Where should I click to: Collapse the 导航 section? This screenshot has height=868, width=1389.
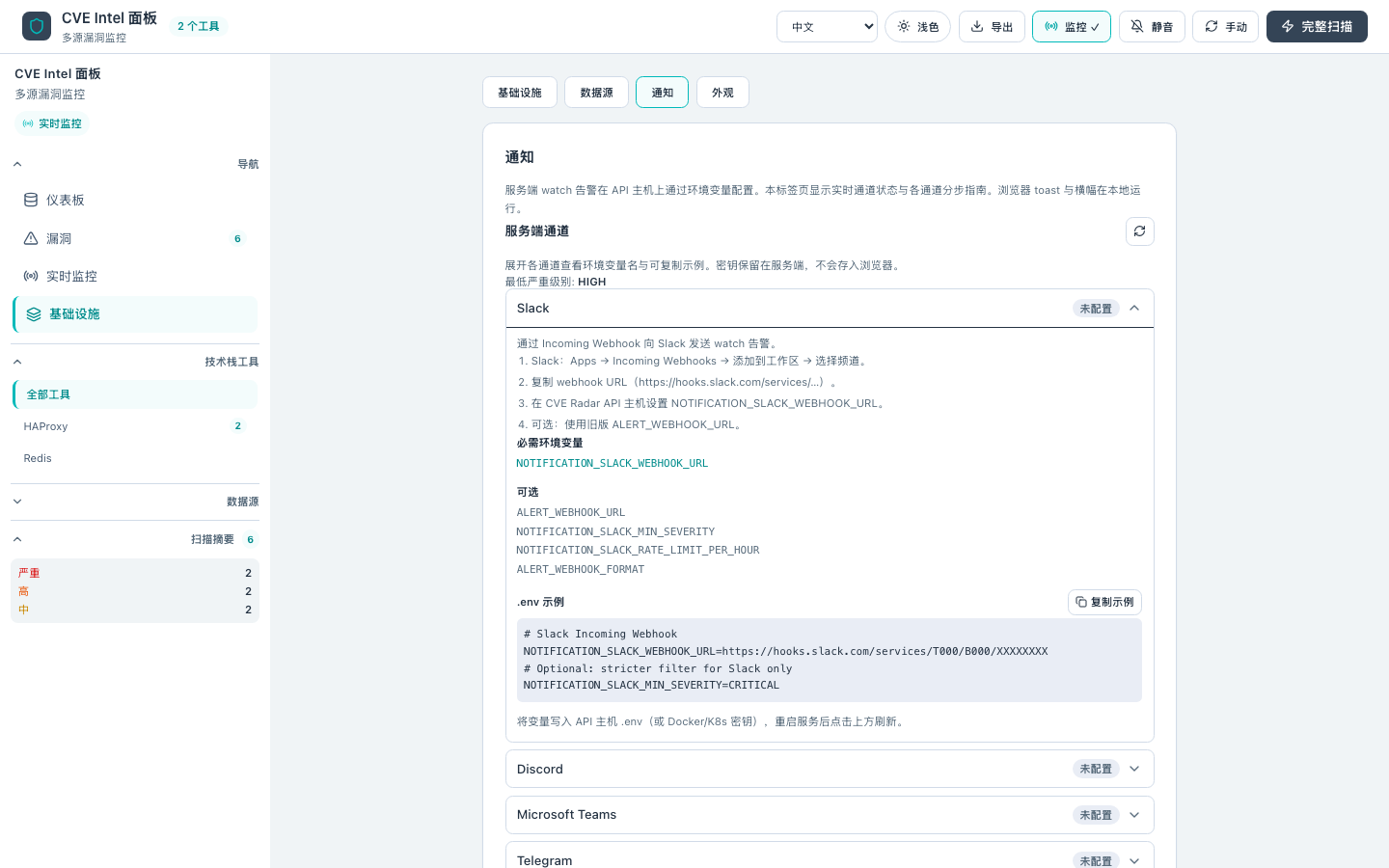click(135, 164)
